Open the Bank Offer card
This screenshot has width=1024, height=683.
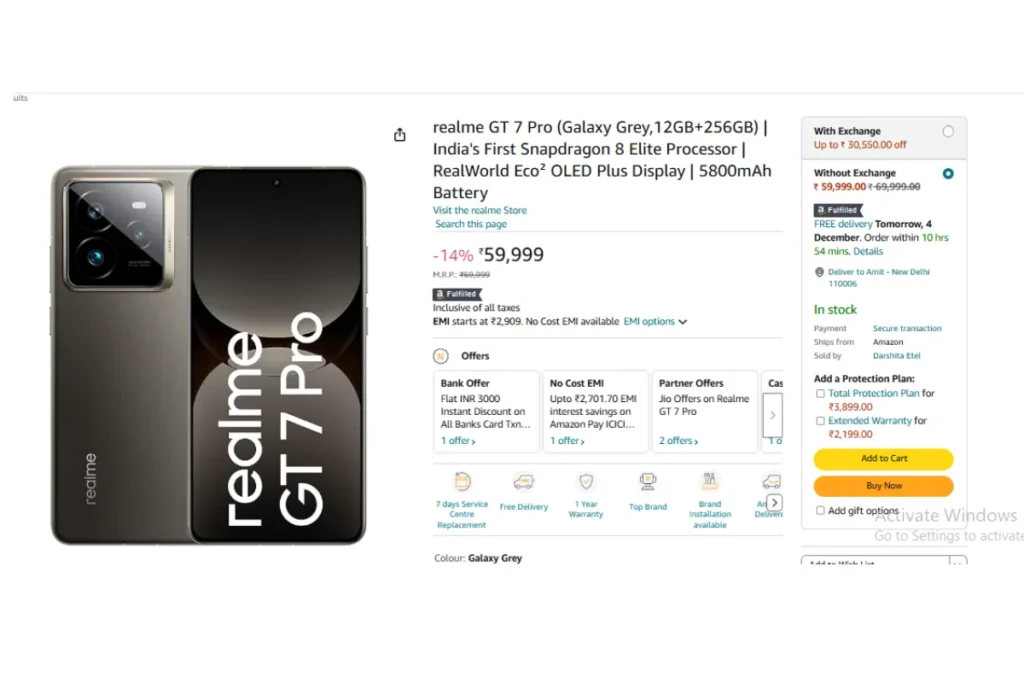[x=487, y=412]
